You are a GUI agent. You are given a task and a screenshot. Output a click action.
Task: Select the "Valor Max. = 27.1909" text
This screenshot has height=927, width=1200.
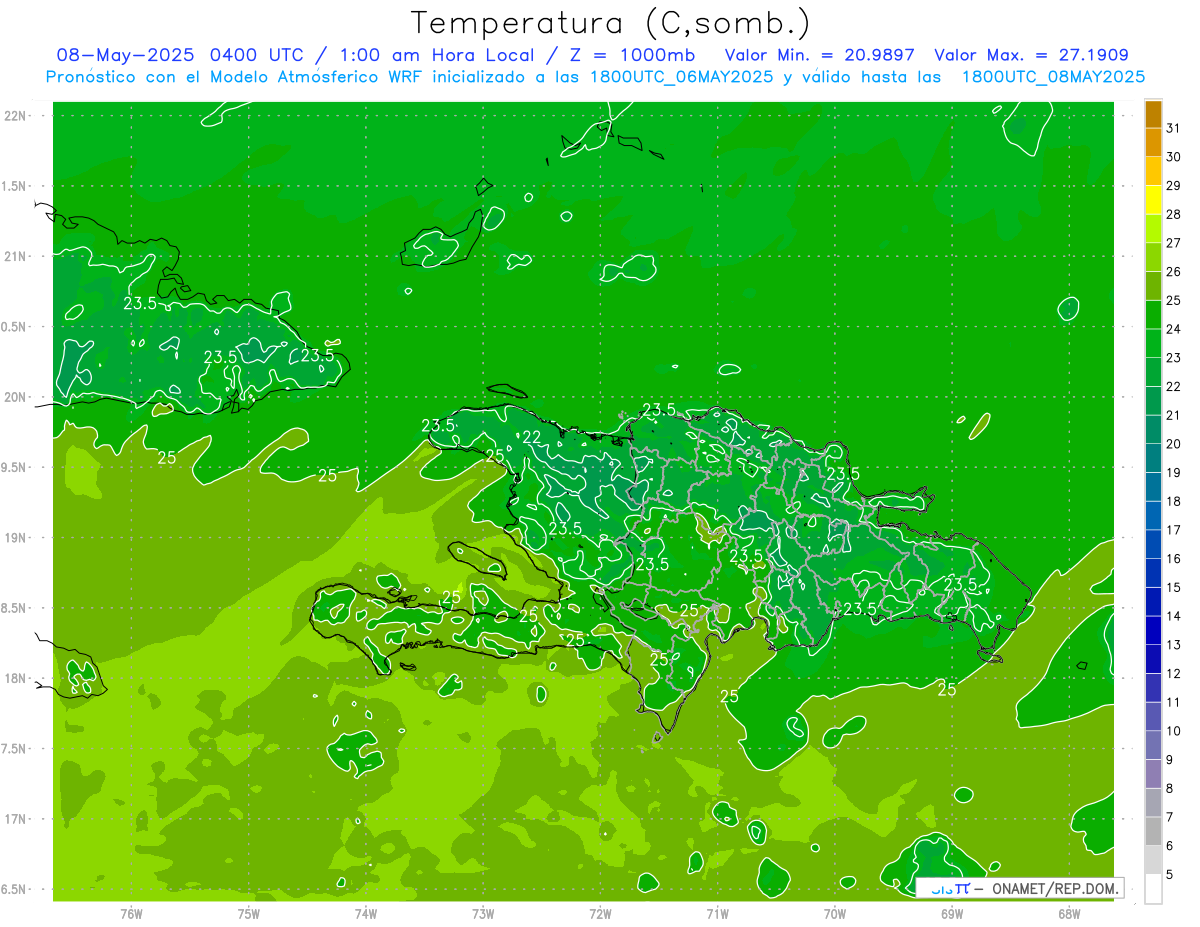1031,55
